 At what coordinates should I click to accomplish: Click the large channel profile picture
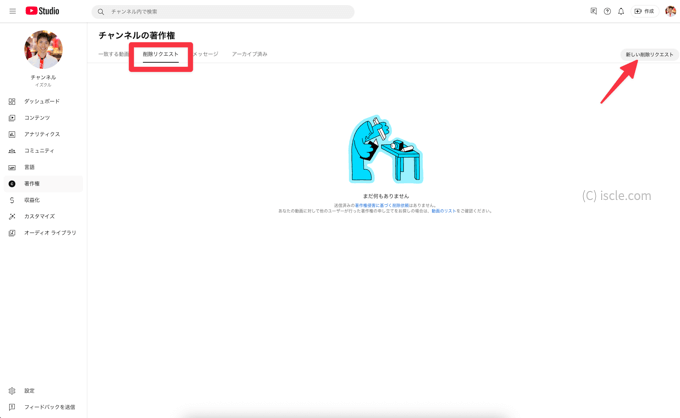tap(43, 50)
